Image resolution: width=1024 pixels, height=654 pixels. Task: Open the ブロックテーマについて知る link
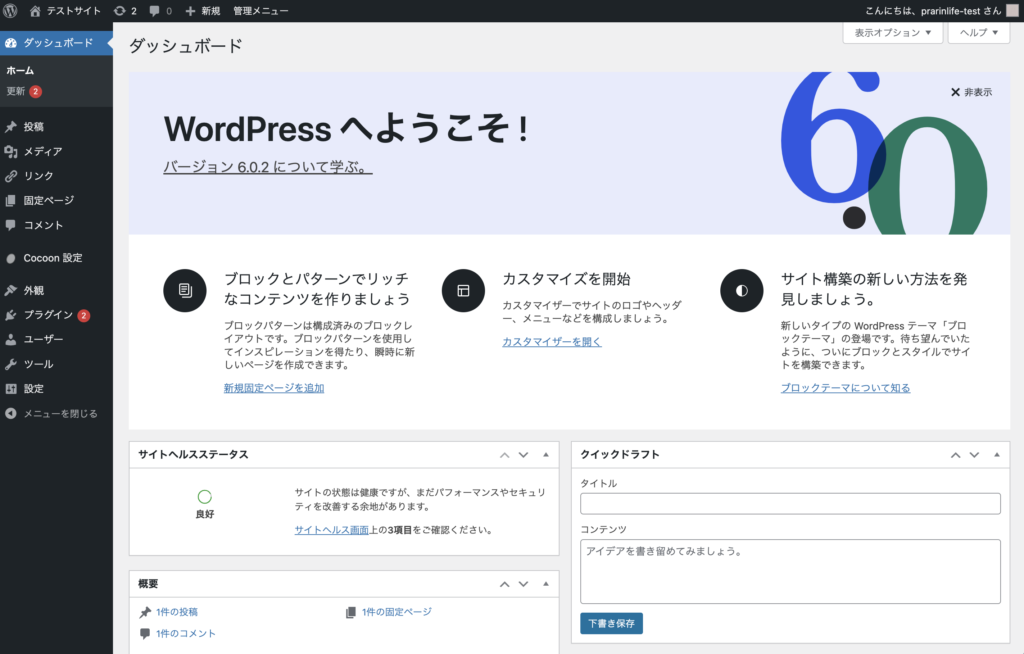(845, 388)
